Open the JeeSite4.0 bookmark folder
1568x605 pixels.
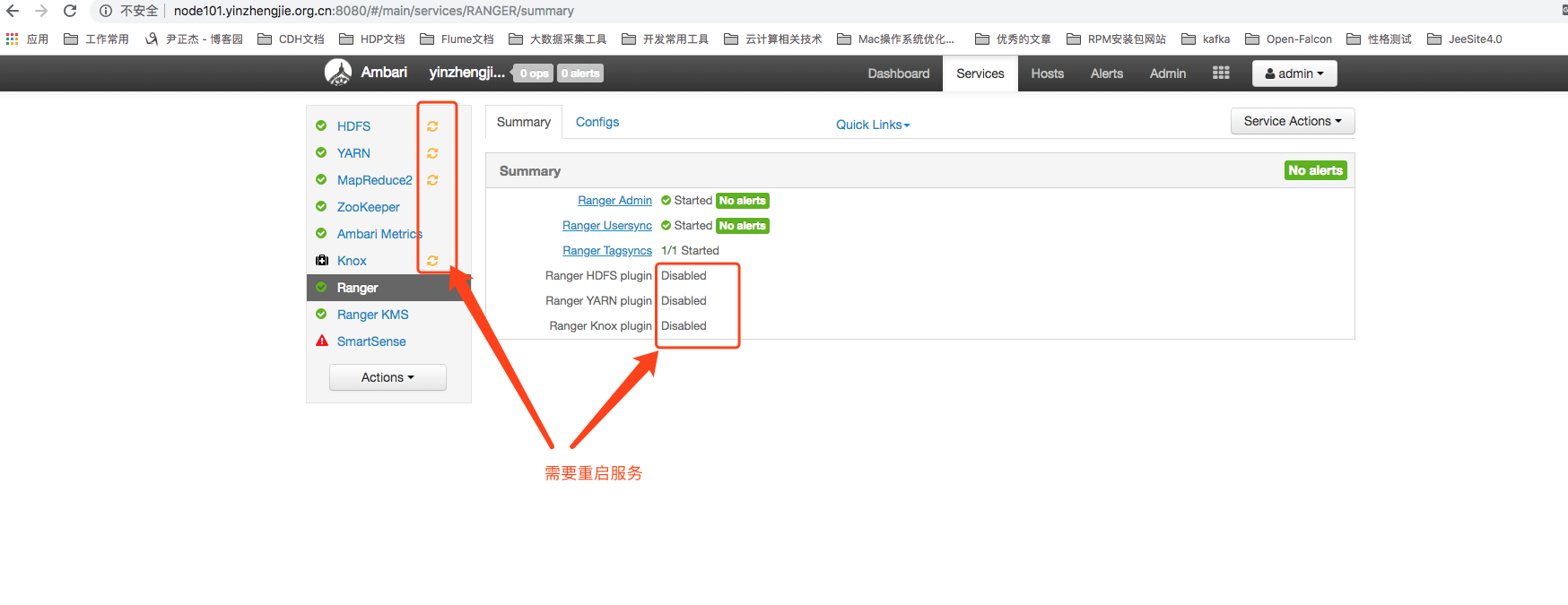(x=1464, y=39)
